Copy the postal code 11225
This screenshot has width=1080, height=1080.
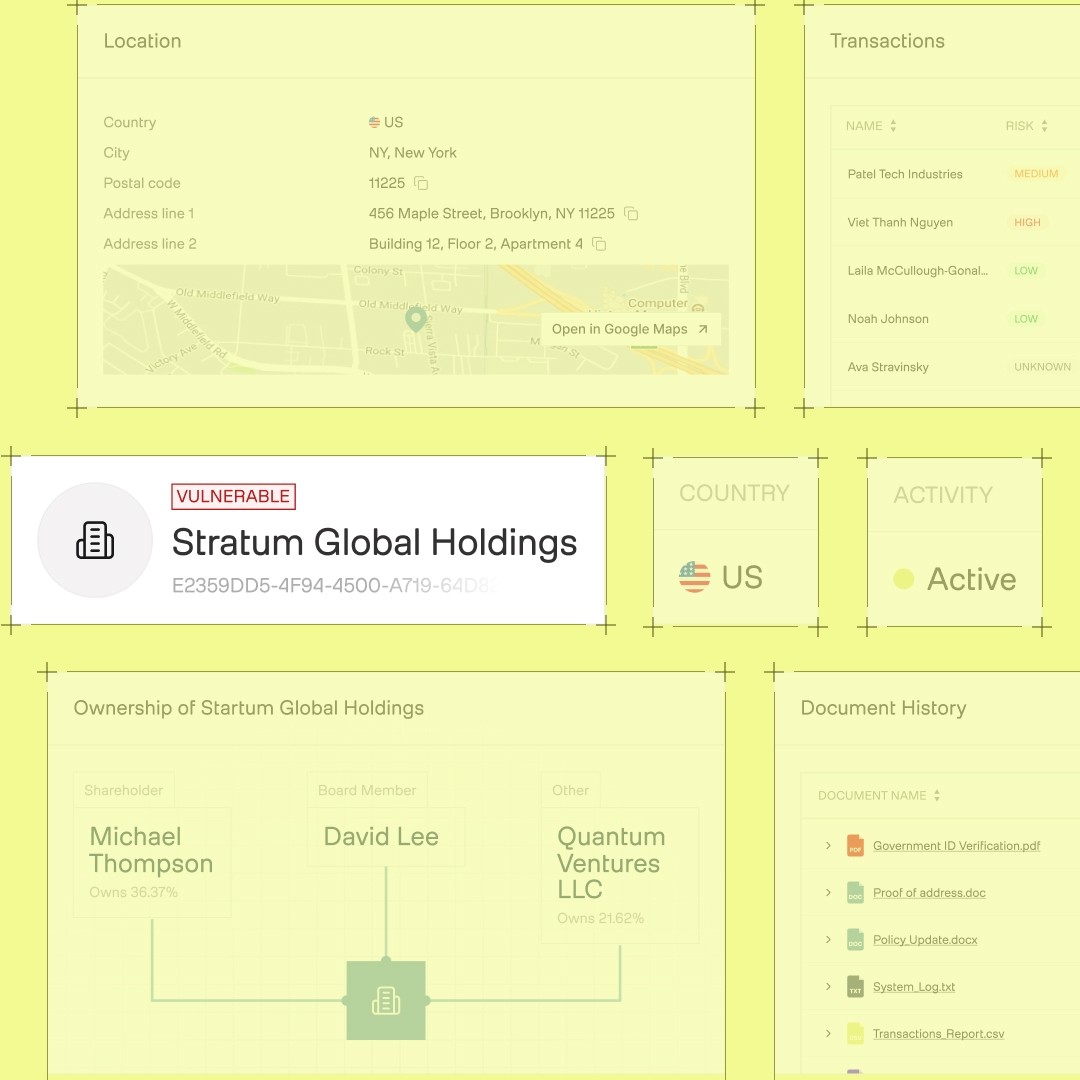(x=421, y=183)
